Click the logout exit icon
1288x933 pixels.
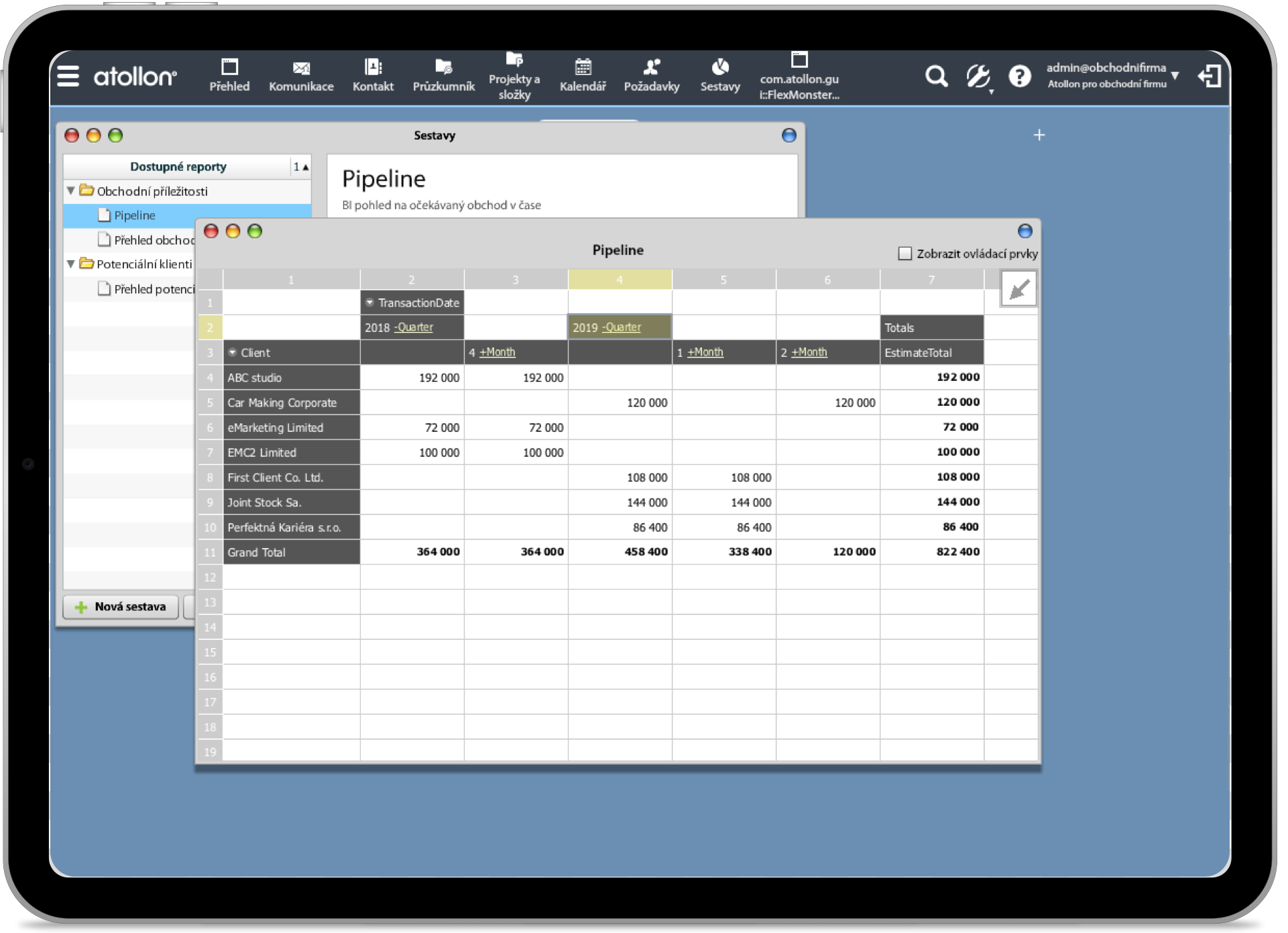pos(1210,76)
